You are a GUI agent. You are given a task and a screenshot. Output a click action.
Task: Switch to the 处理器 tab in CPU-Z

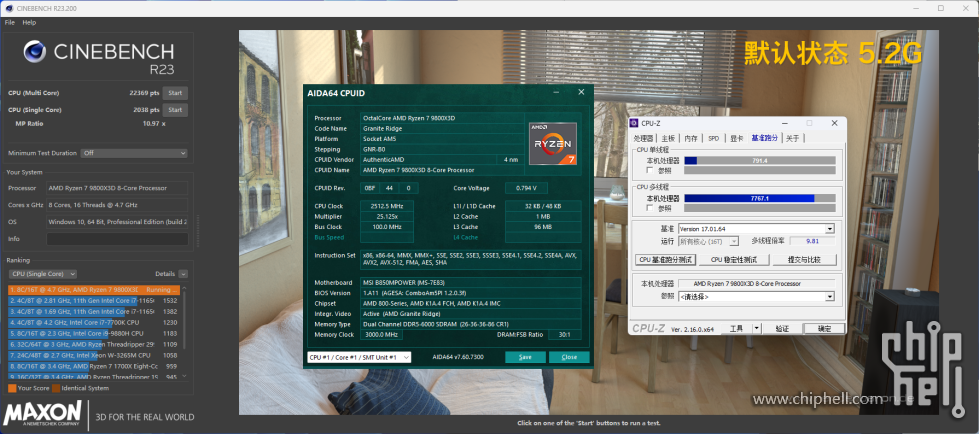[643, 138]
